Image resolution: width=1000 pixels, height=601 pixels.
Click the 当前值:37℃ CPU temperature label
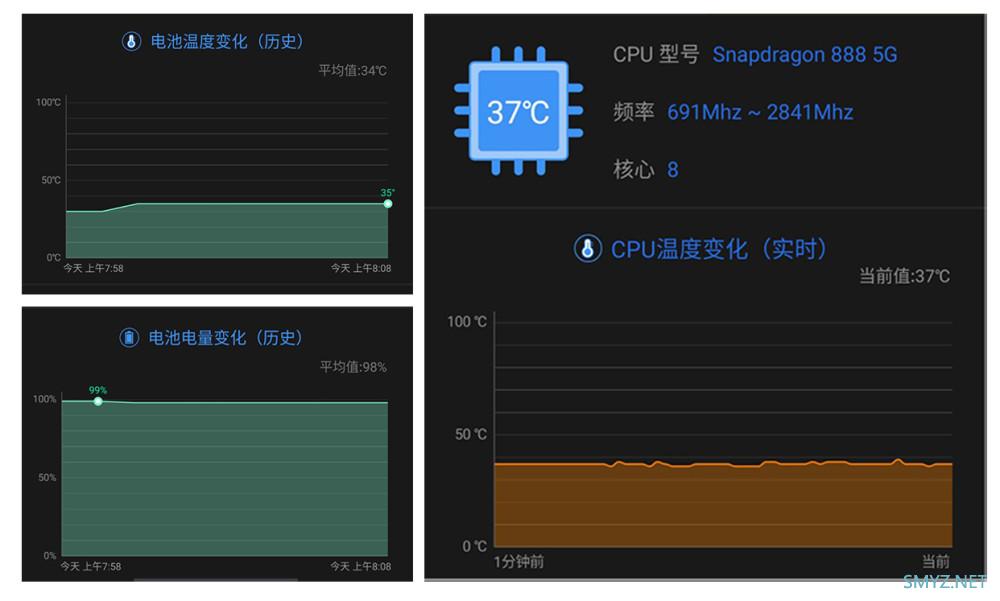904,276
